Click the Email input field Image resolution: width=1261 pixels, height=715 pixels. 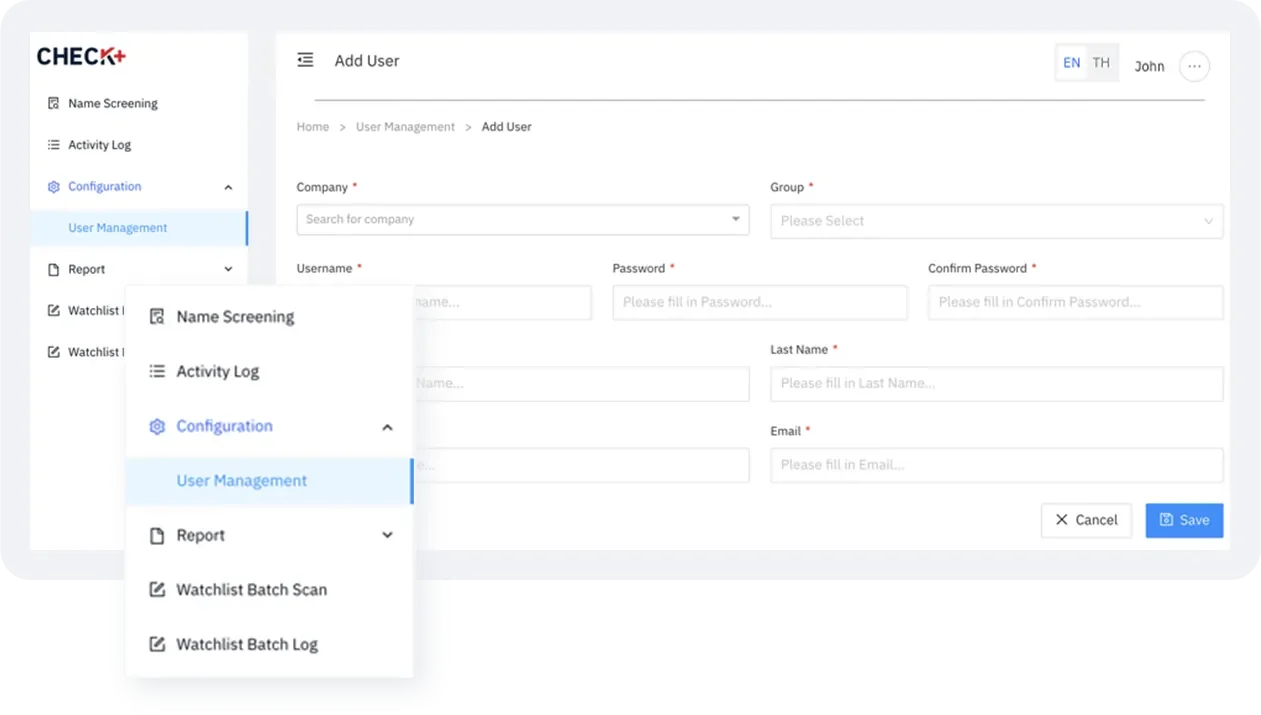click(996, 465)
